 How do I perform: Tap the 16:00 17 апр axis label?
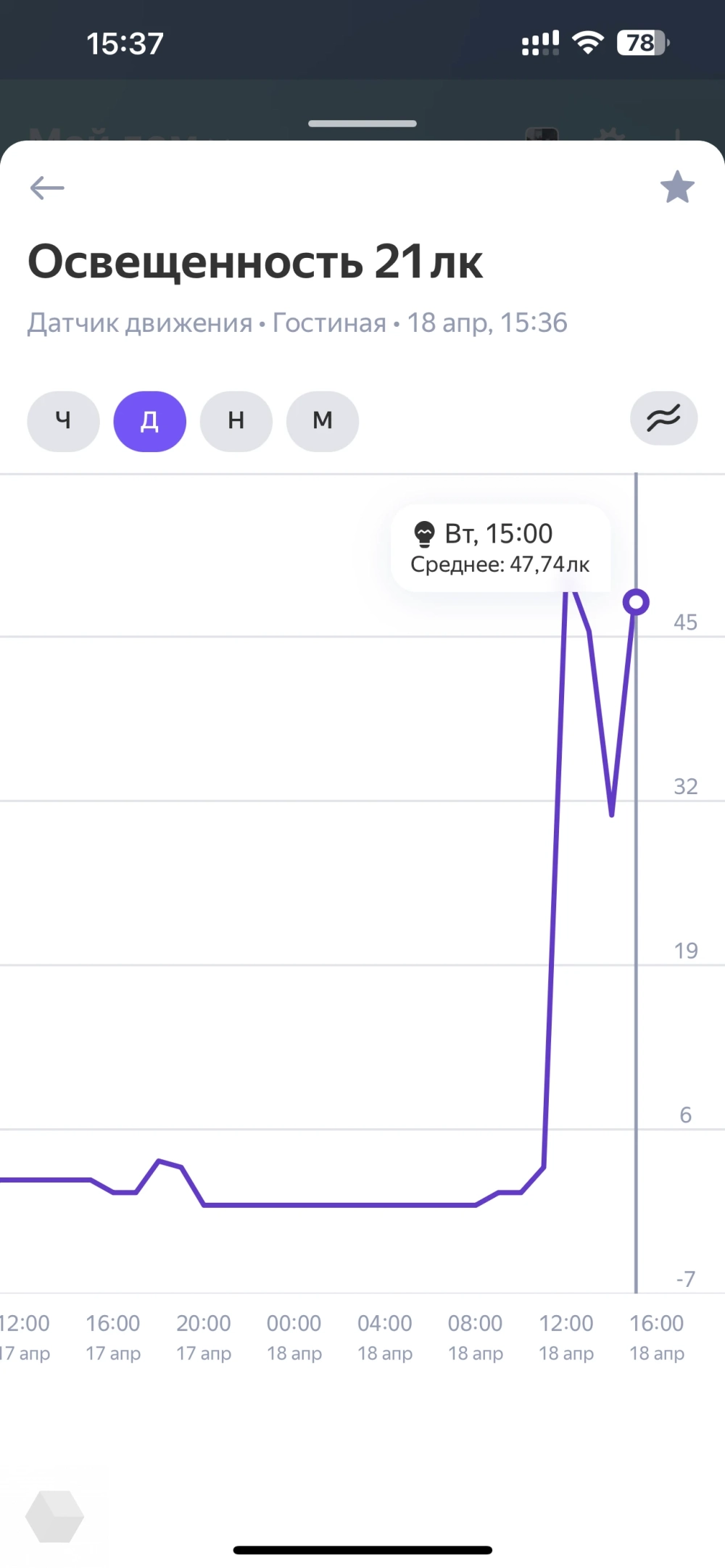pyautogui.click(x=112, y=1337)
